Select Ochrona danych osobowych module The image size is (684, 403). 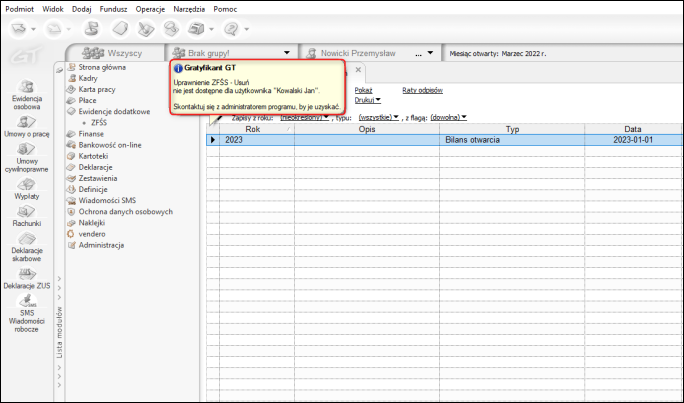coord(126,212)
